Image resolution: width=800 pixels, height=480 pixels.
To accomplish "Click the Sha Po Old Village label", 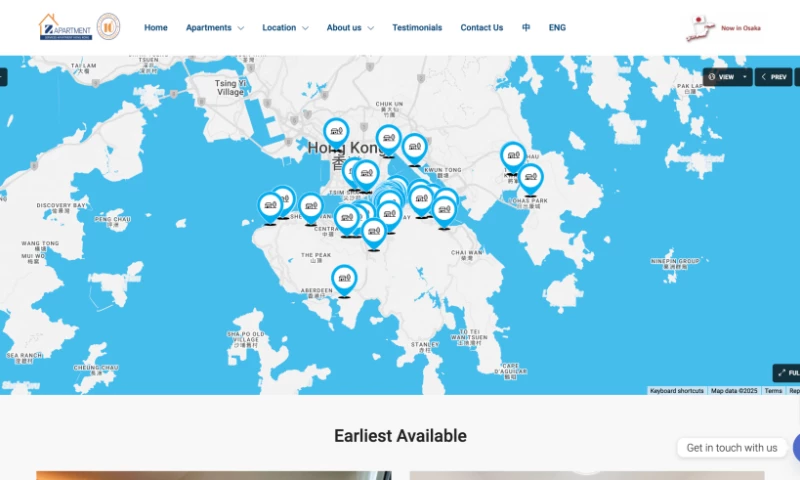I will [246, 339].
